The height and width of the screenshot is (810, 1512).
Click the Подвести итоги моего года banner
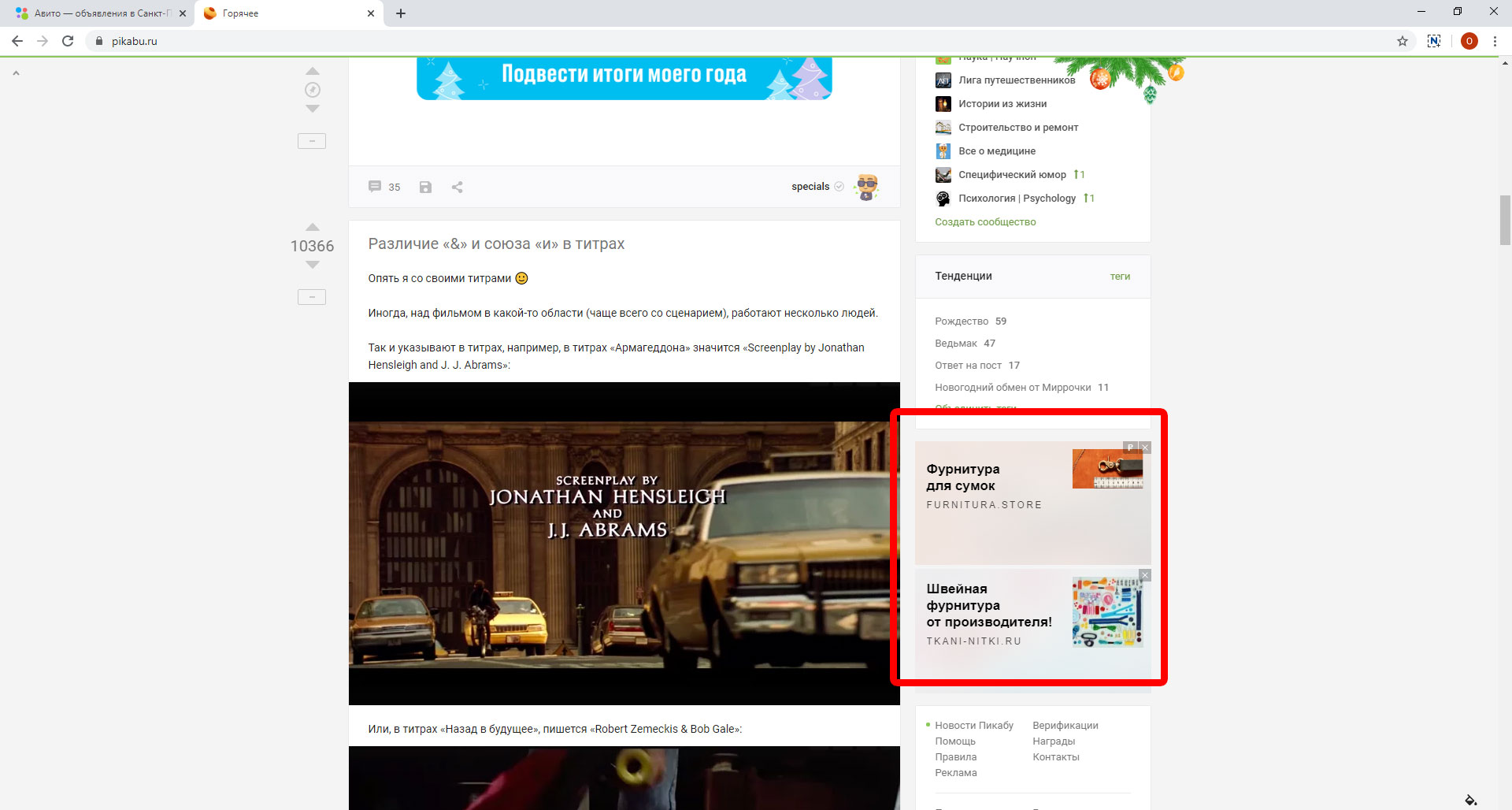click(x=624, y=78)
